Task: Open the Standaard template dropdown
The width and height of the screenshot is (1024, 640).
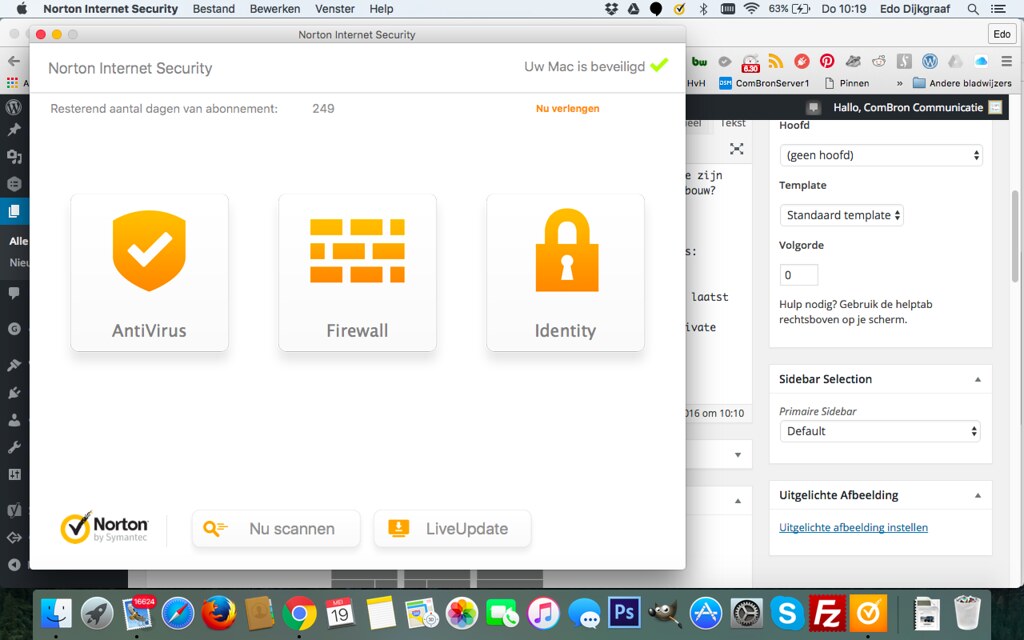Action: click(841, 215)
